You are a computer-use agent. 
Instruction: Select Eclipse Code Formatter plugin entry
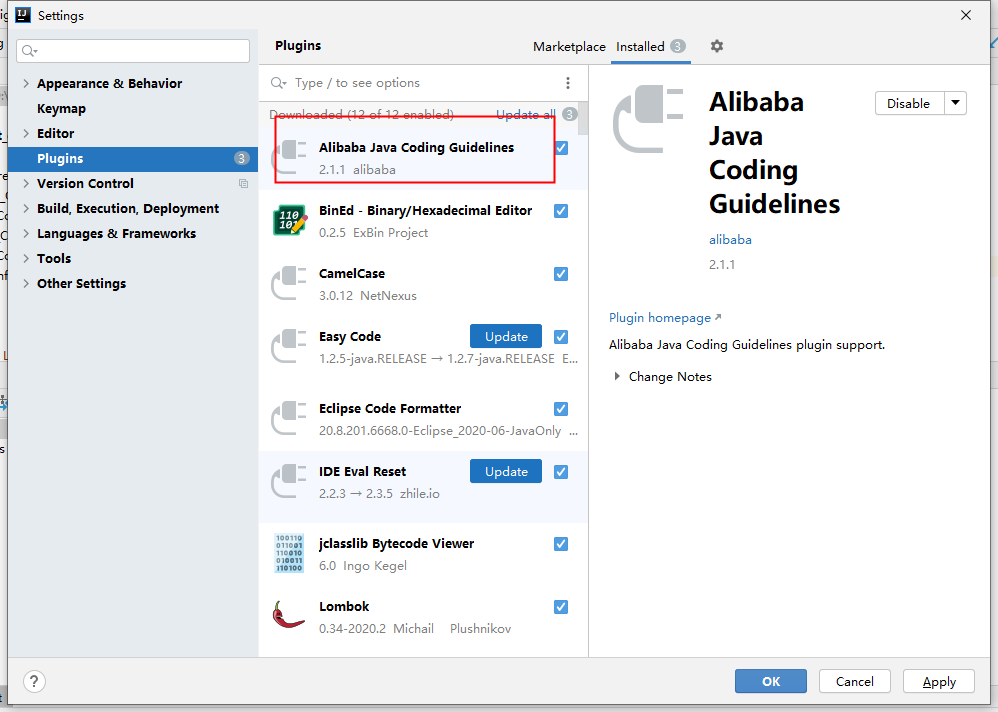tap(423, 419)
